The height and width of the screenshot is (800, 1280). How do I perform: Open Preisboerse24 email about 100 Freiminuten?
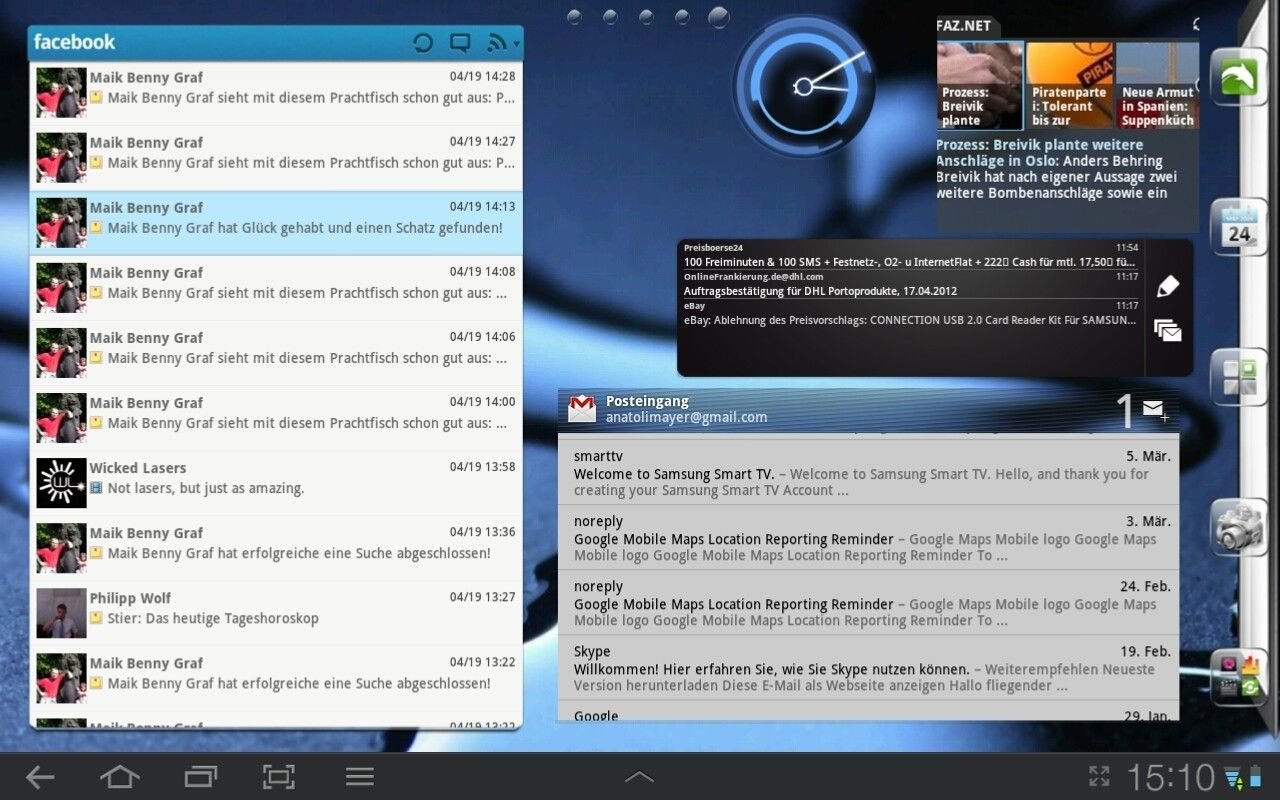[x=911, y=254]
